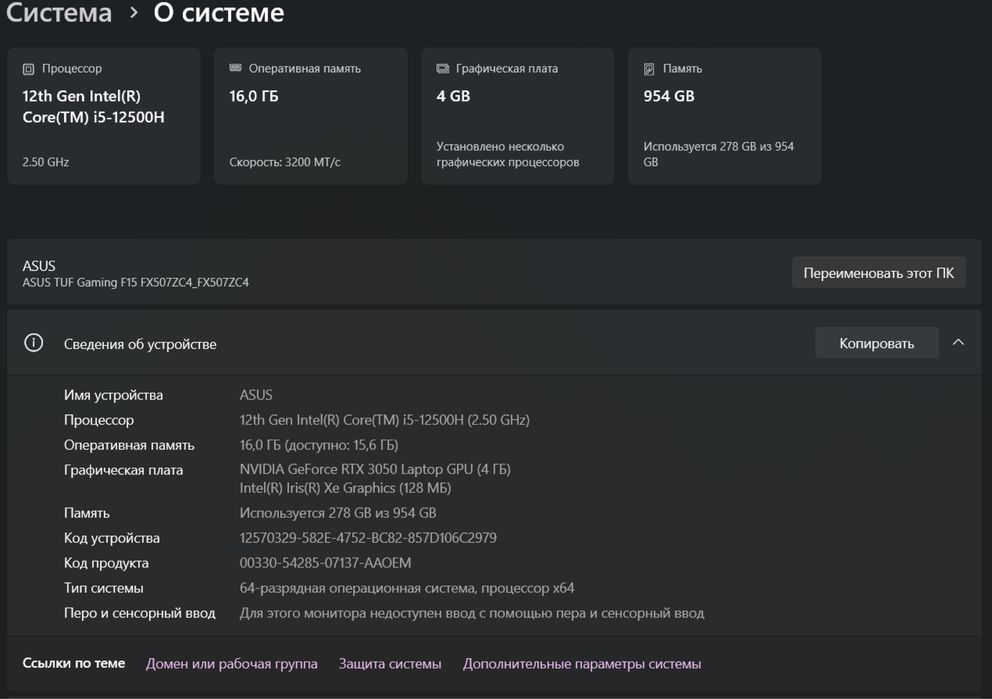Click '2.50 GHz' in processor card
This screenshot has width=992, height=699.
[46, 162]
